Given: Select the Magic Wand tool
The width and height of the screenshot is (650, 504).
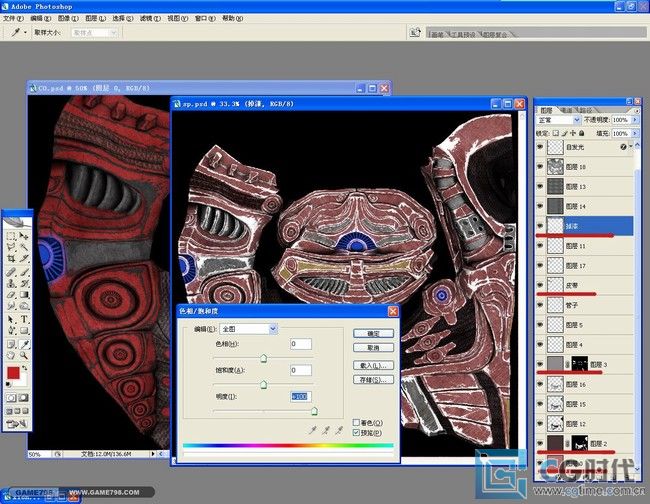Looking at the screenshot, I should (24, 247).
